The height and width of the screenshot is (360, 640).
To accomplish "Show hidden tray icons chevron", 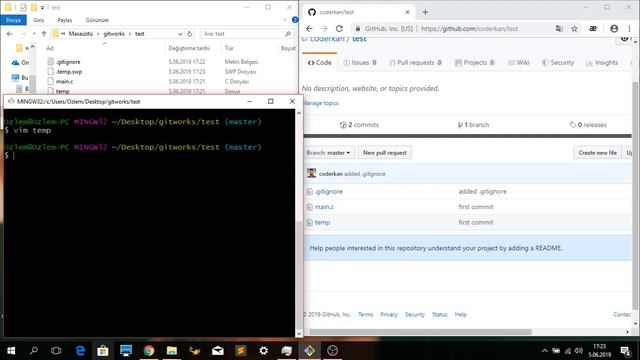I will click(544, 351).
